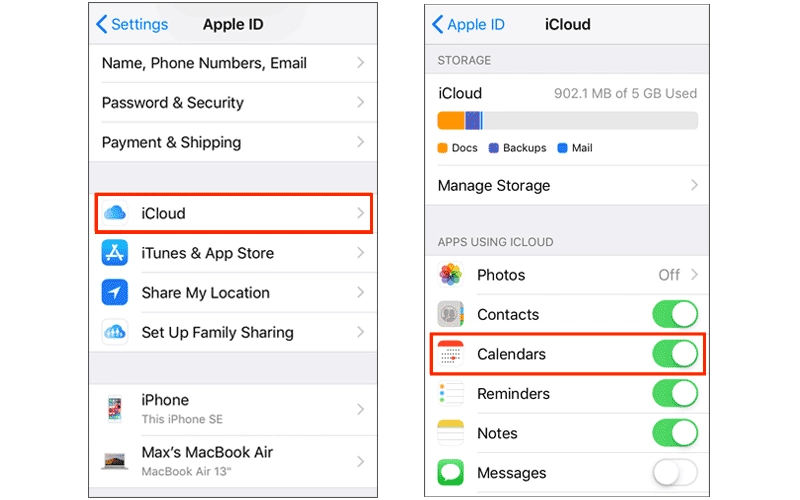The image size is (800, 500).
Task: Open Photos Off disclosure chevron
Action: [694, 274]
